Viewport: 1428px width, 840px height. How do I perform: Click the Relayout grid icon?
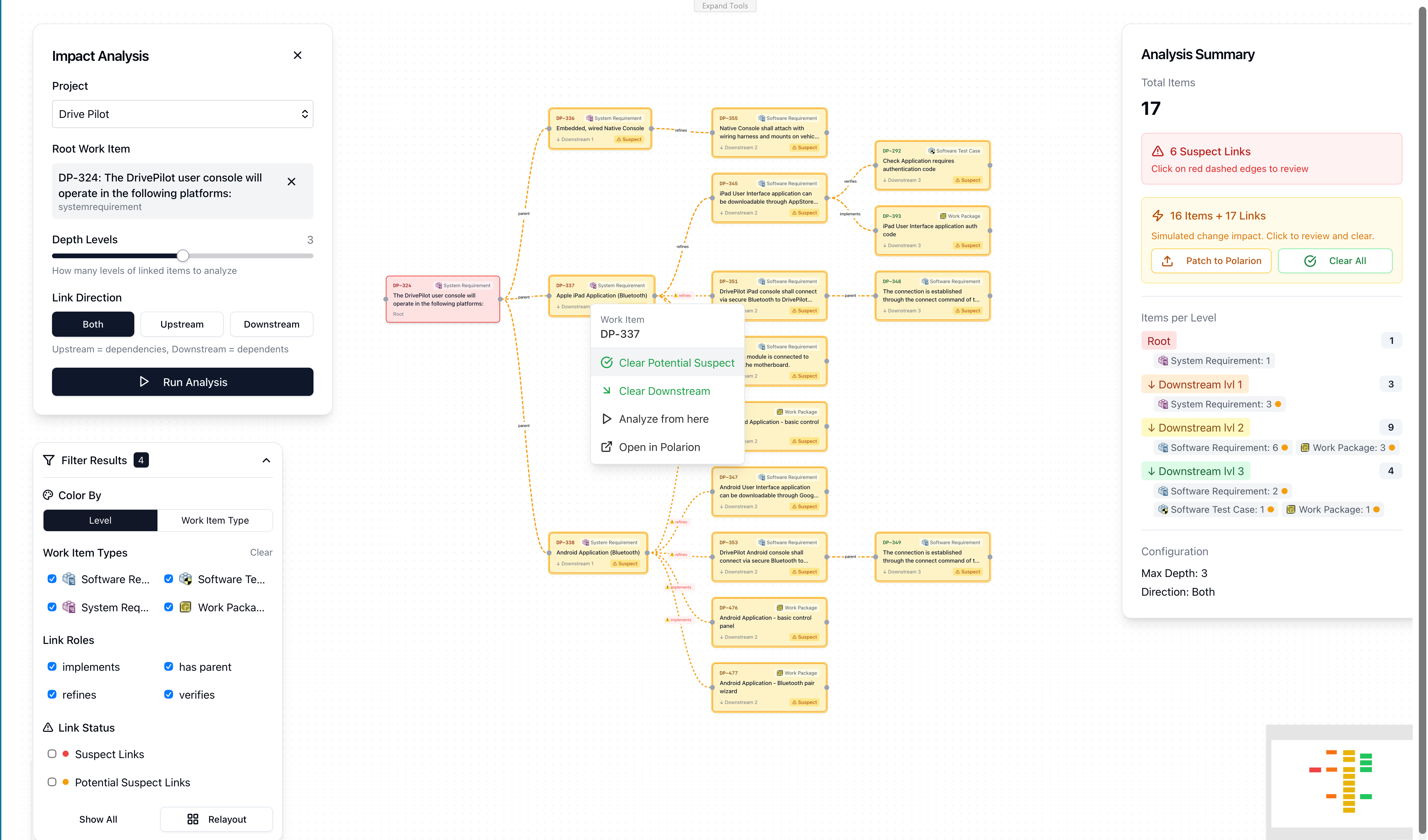(x=193, y=819)
